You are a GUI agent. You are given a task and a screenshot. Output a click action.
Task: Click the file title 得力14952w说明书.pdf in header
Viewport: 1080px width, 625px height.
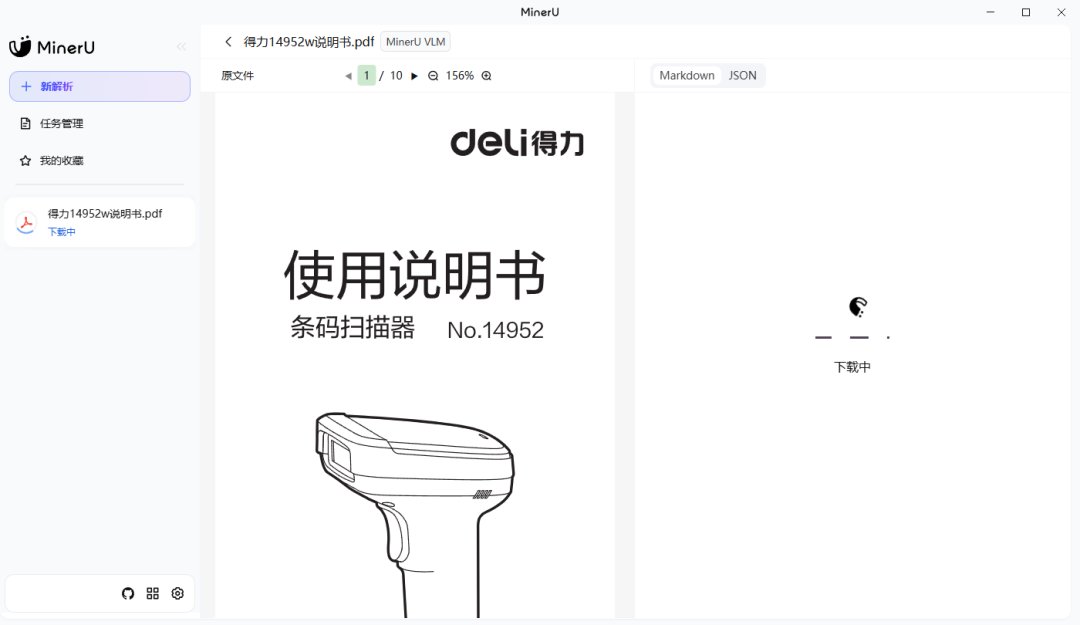(309, 41)
